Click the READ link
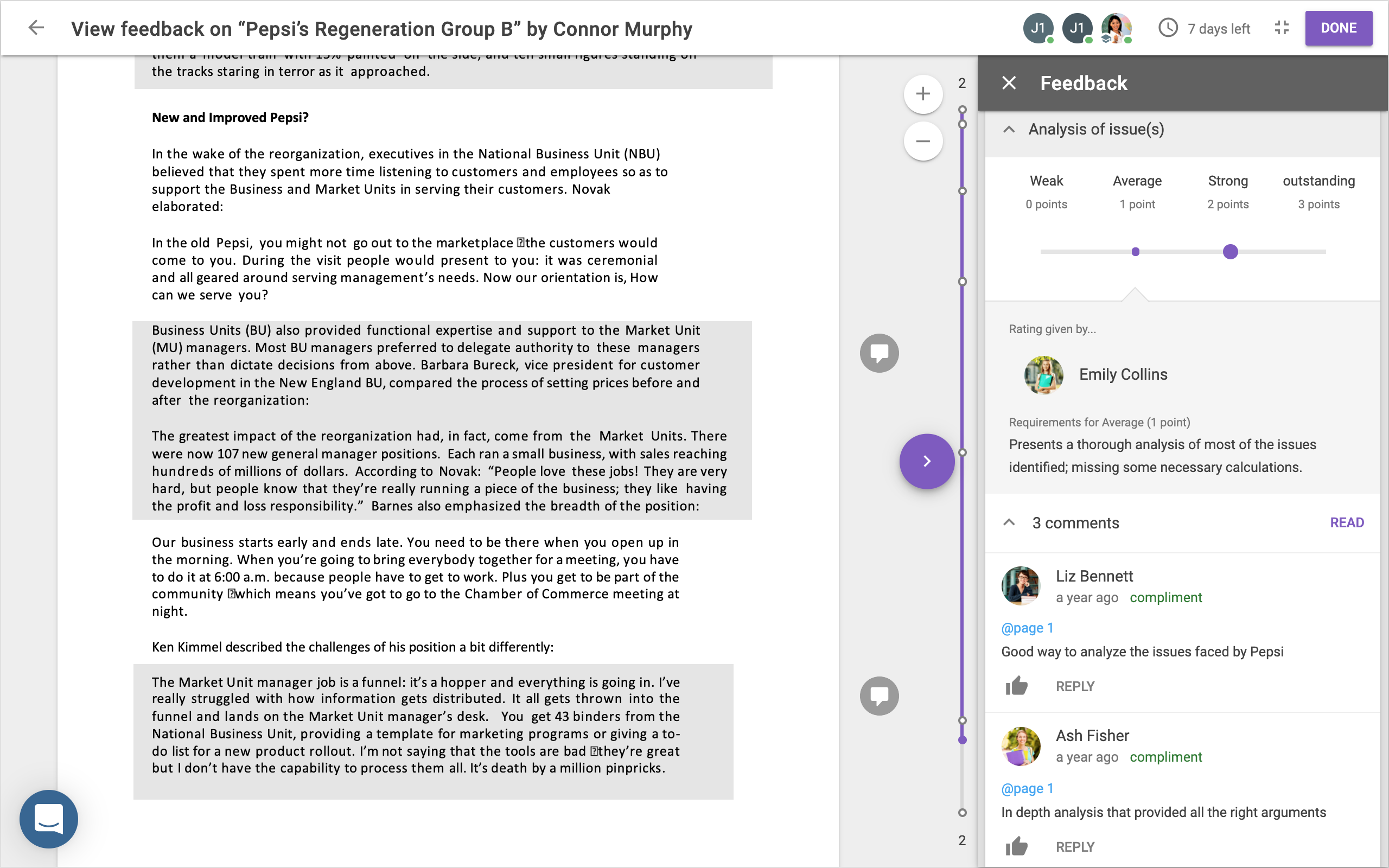This screenshot has width=1389, height=868. click(1347, 522)
